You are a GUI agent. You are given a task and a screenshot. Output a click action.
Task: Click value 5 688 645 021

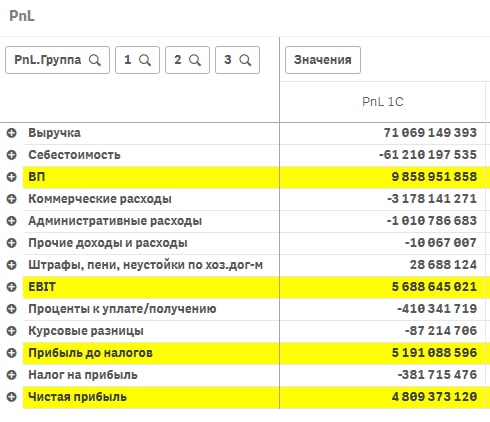[x=434, y=287]
